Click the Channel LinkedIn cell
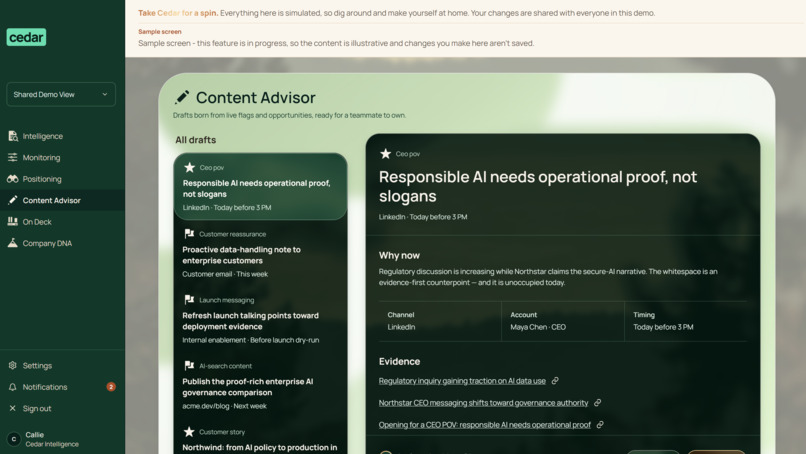This screenshot has width=806, height=454. click(x=440, y=321)
